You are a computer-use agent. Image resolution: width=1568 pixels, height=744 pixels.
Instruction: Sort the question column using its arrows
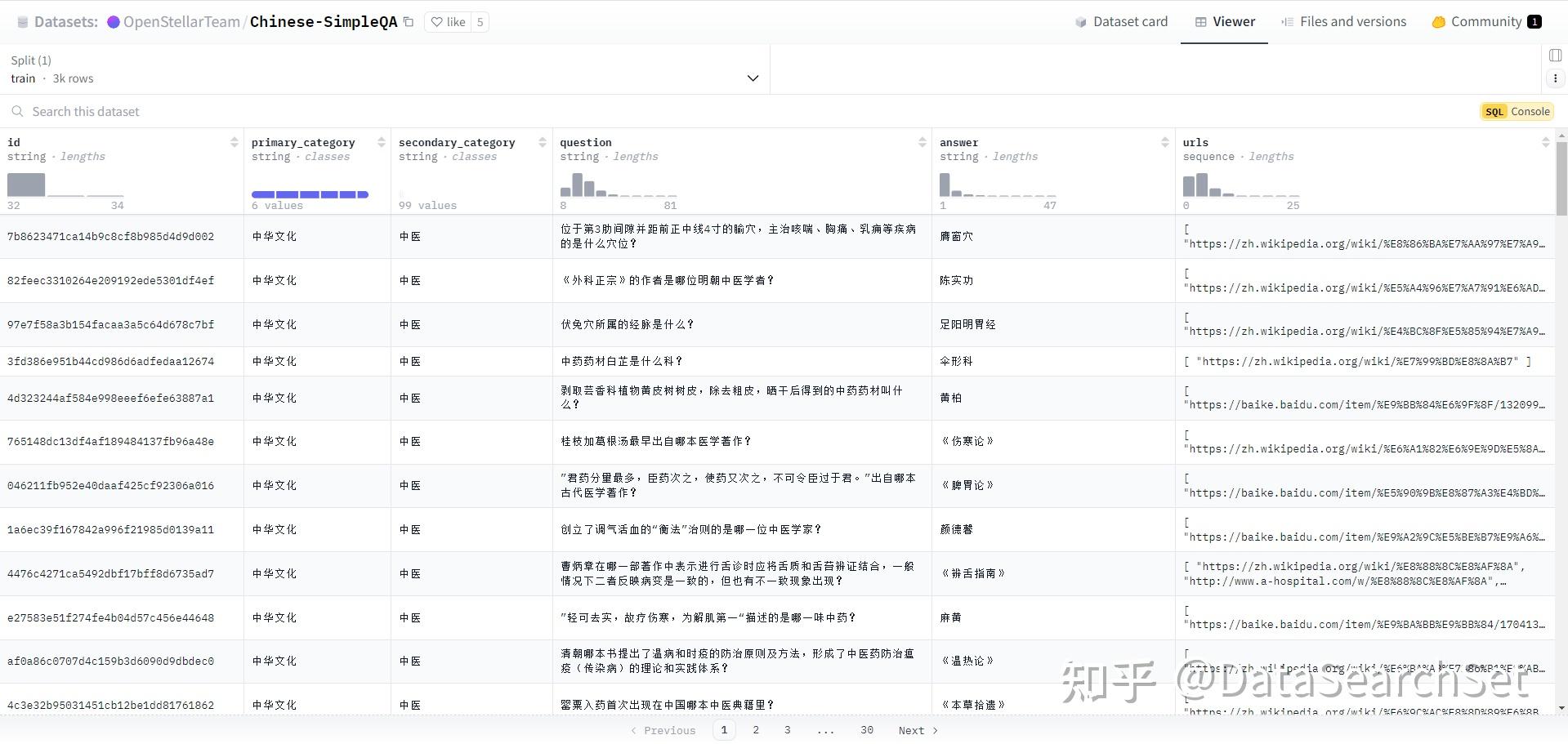pos(923,141)
